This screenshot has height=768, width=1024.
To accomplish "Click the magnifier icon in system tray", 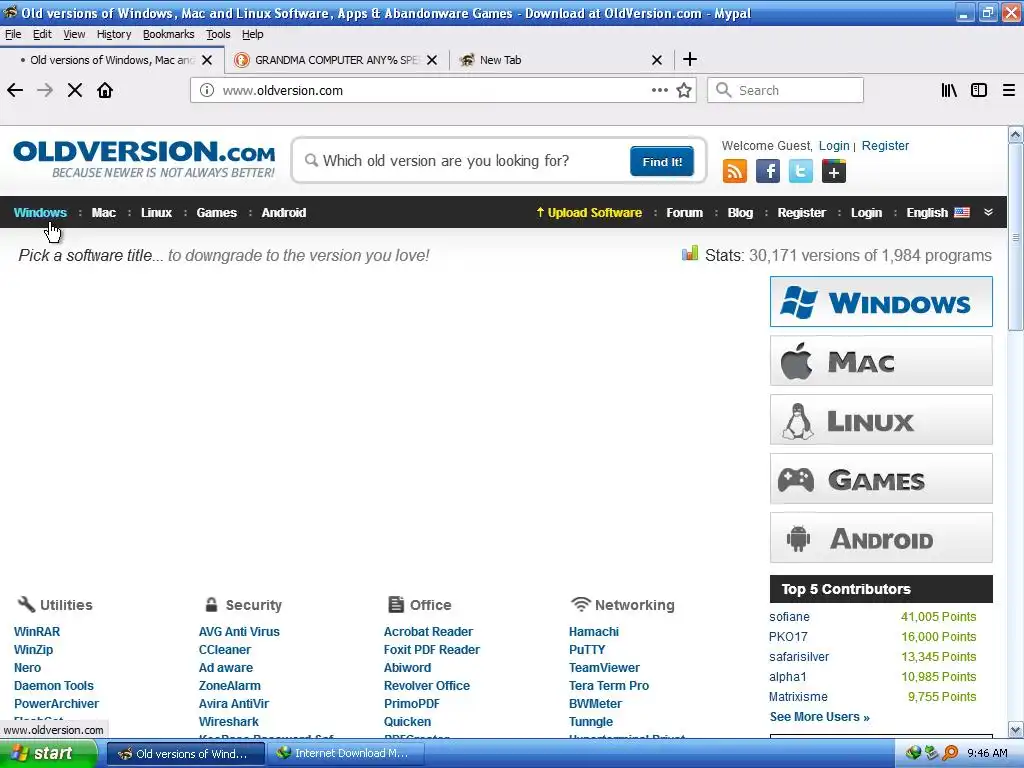I will tap(950, 753).
